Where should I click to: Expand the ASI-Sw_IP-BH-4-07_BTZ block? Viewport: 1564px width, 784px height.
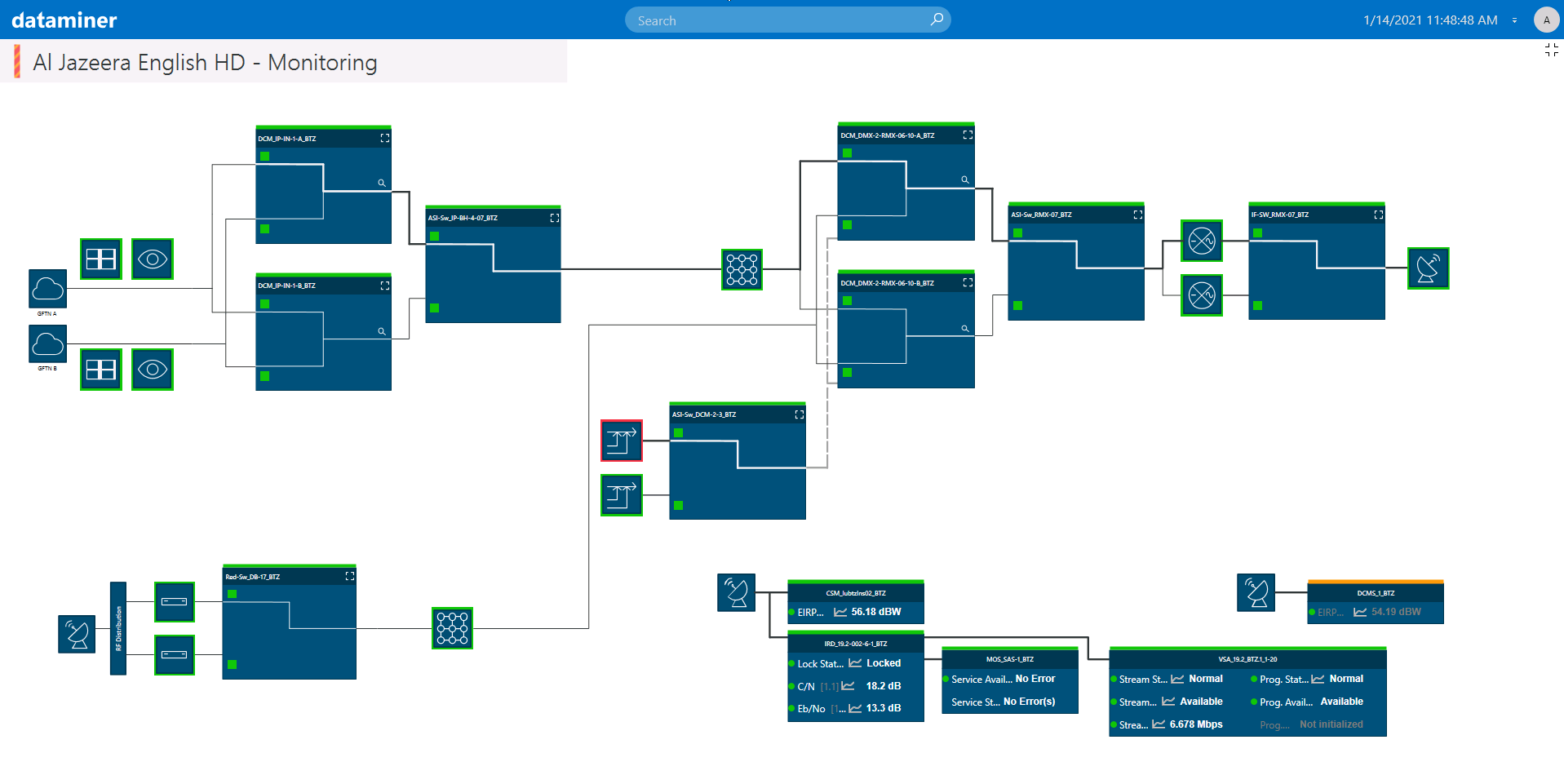coord(555,218)
